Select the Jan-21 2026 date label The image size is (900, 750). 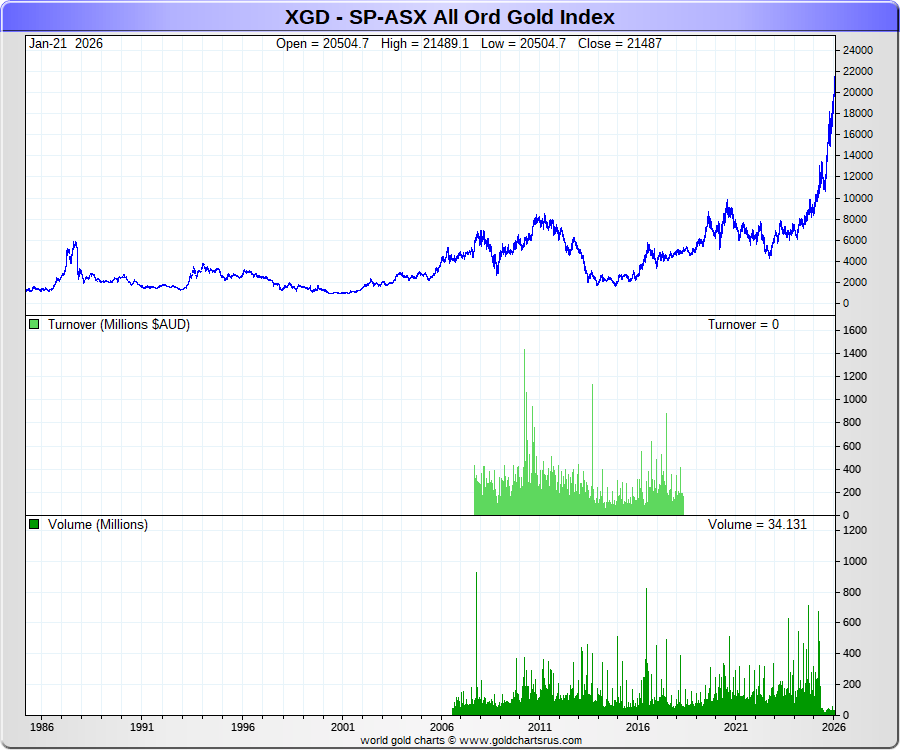click(x=66, y=43)
